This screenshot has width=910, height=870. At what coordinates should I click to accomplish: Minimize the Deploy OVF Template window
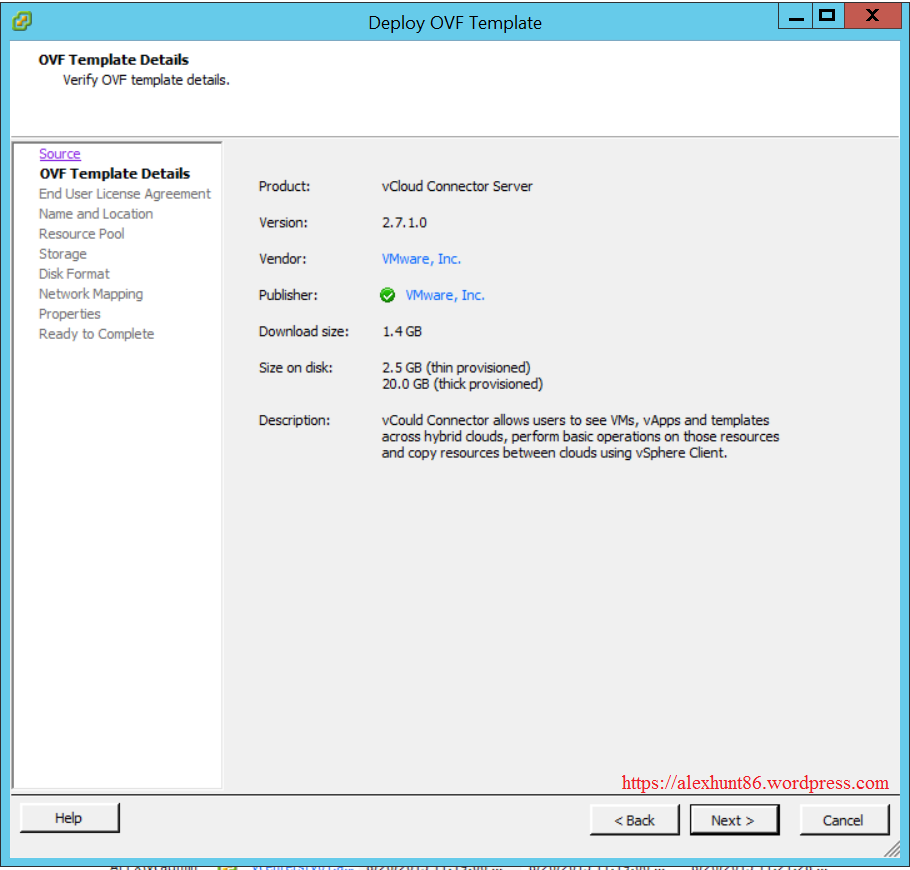[x=796, y=16]
